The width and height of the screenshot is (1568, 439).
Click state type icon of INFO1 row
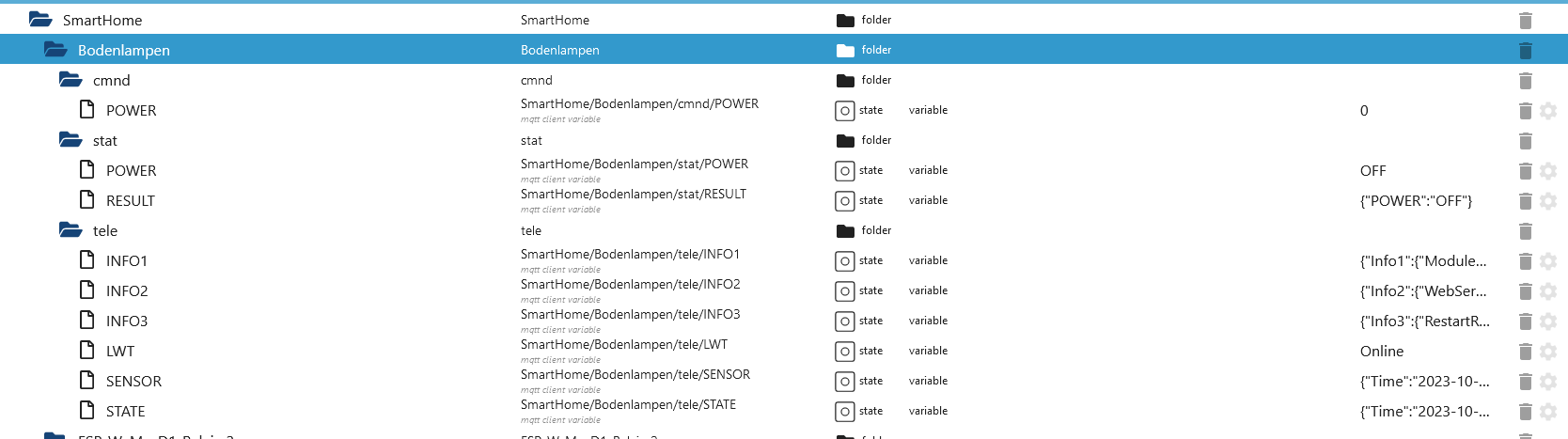coord(845,261)
